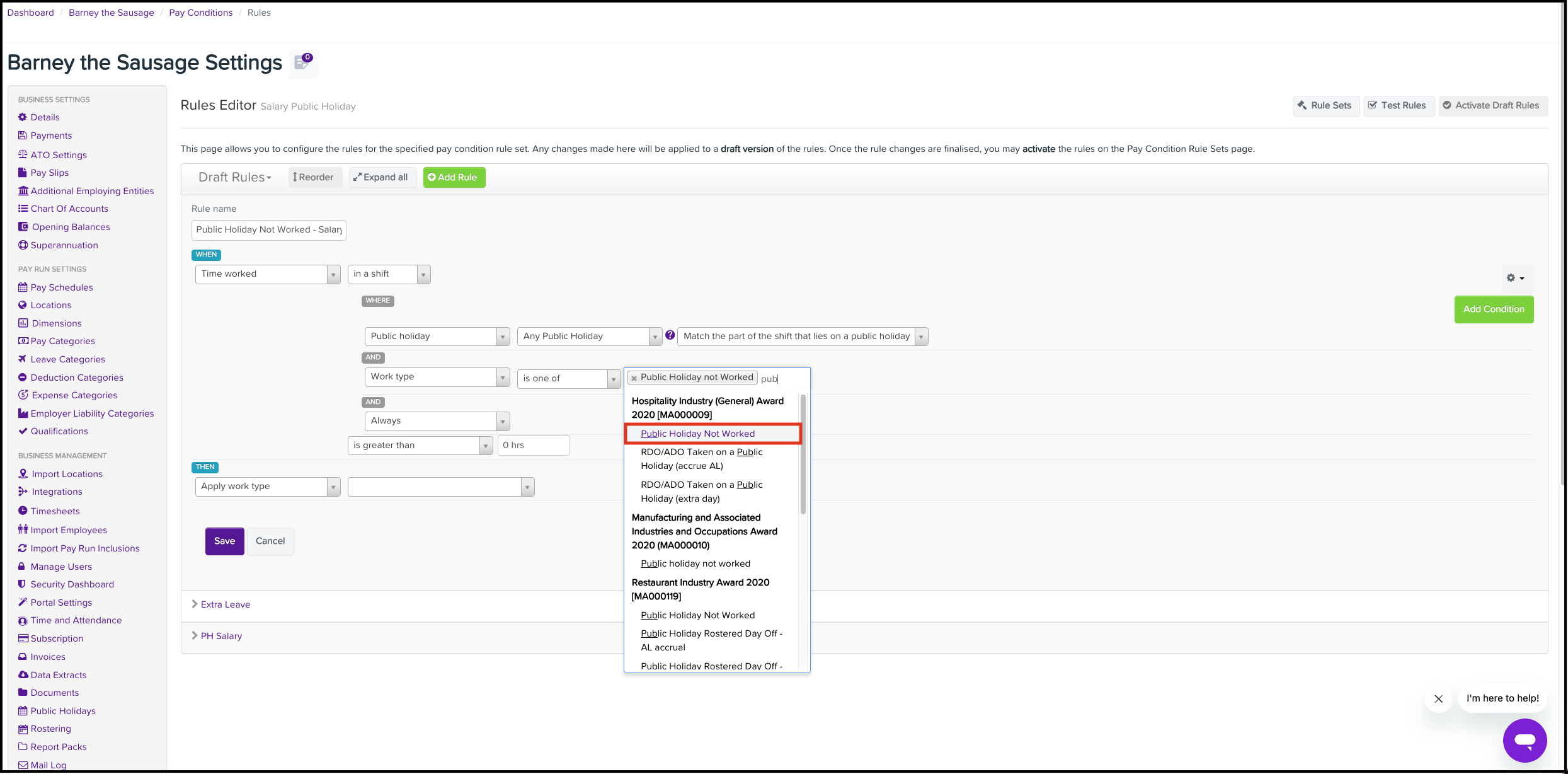This screenshot has width=1568, height=774.
Task: Click the purple help question mark icon
Action: click(x=670, y=335)
